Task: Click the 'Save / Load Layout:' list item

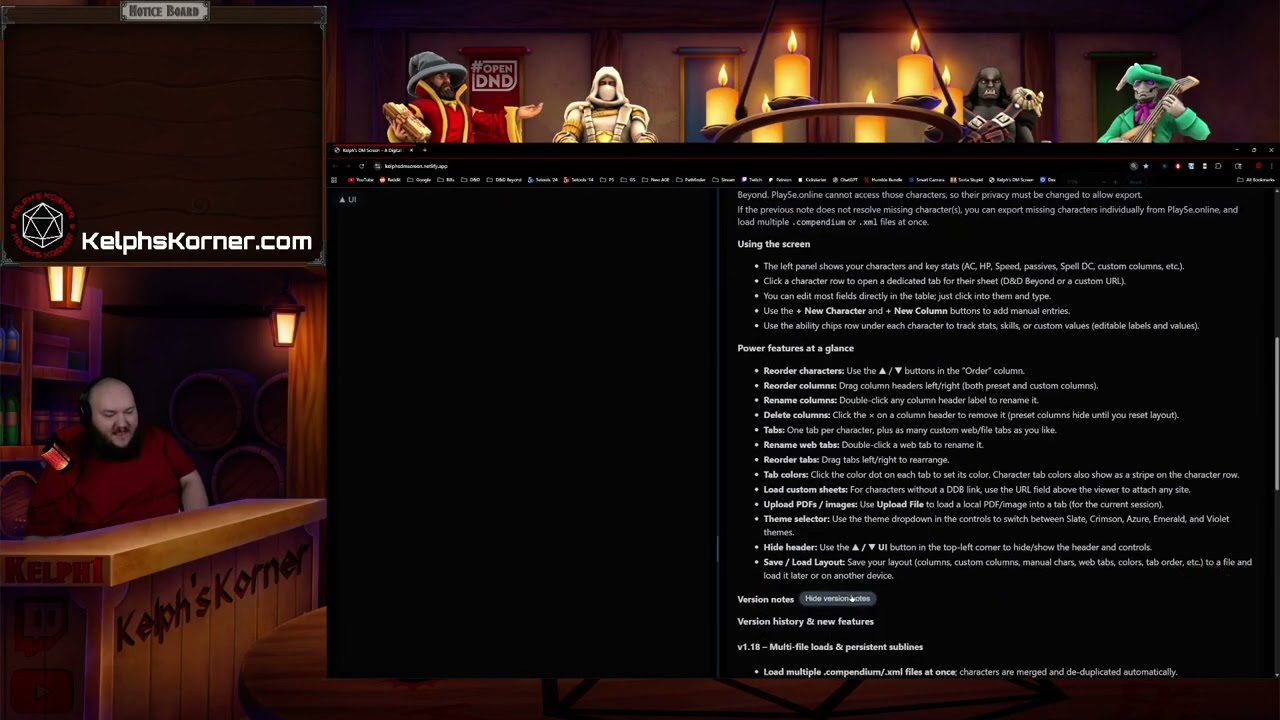Action: [1007, 568]
